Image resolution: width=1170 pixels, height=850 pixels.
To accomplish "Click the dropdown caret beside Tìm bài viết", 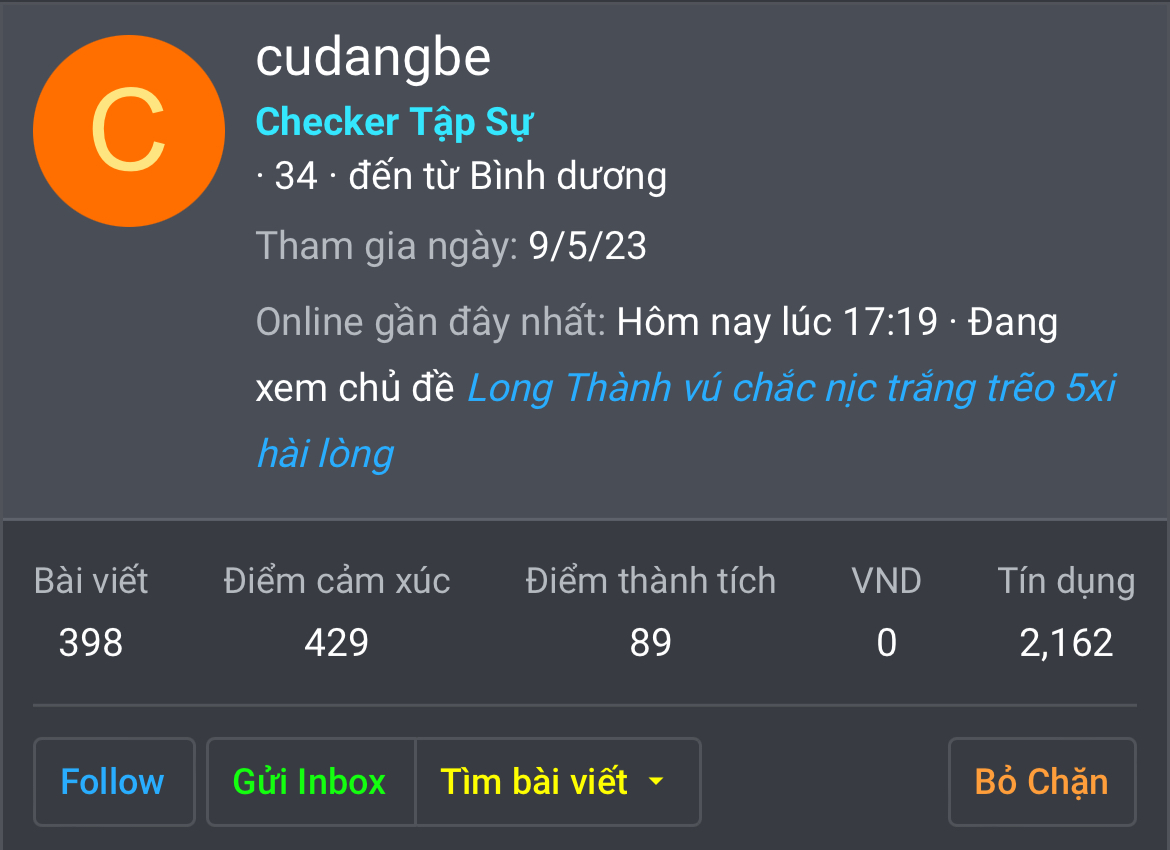I will point(656,781).
